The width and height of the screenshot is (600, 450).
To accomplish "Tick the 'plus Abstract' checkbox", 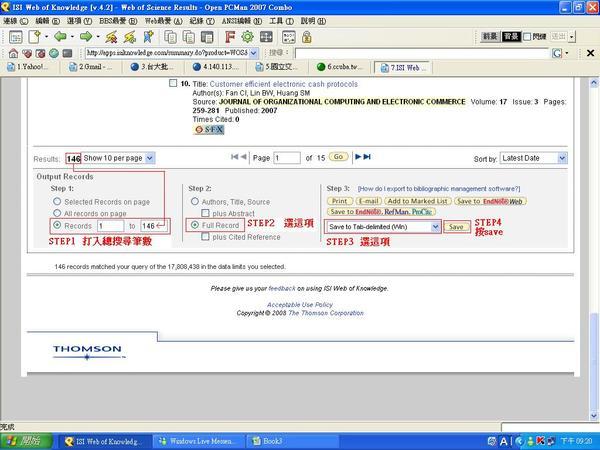I will coord(205,213).
